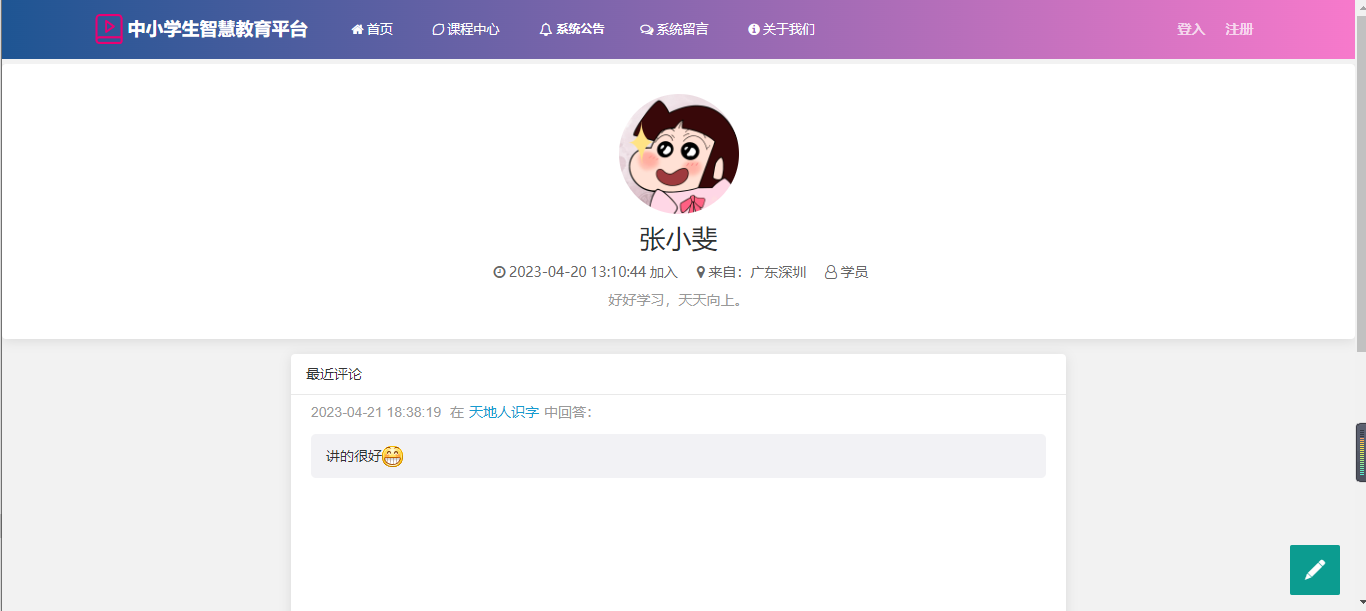Click the location pin icon near 来自
1366x611 pixels.
coord(701,272)
